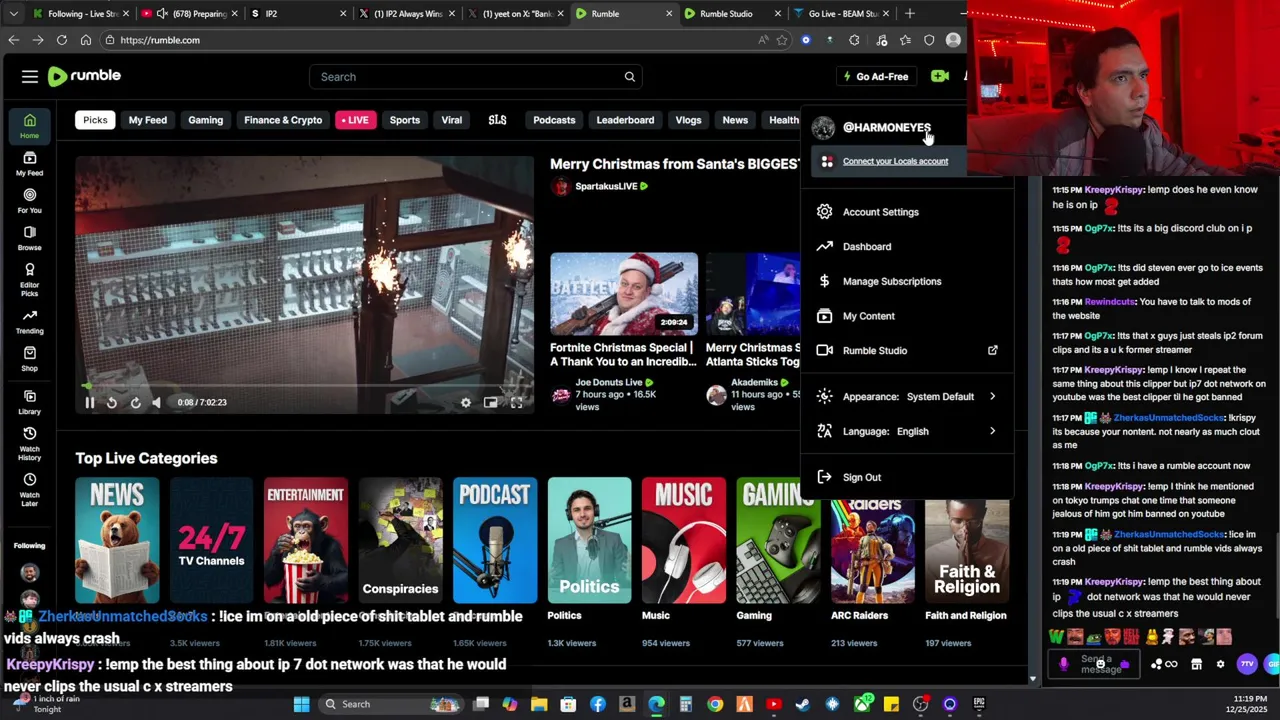1280x720 pixels.
Task: Open File Explorer from the taskbar
Action: point(539,704)
